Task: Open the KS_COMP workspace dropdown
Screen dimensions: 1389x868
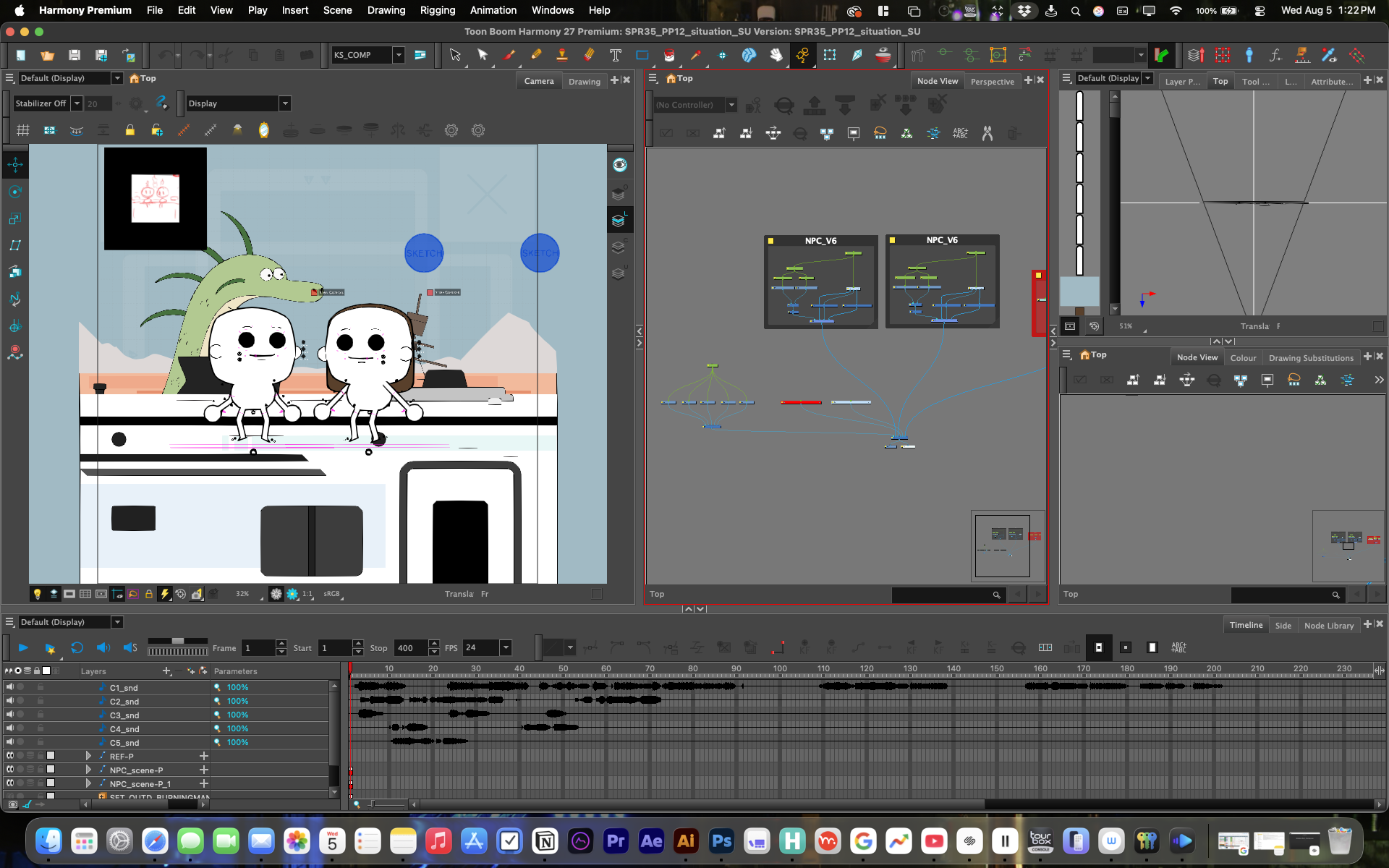Action: click(x=399, y=55)
